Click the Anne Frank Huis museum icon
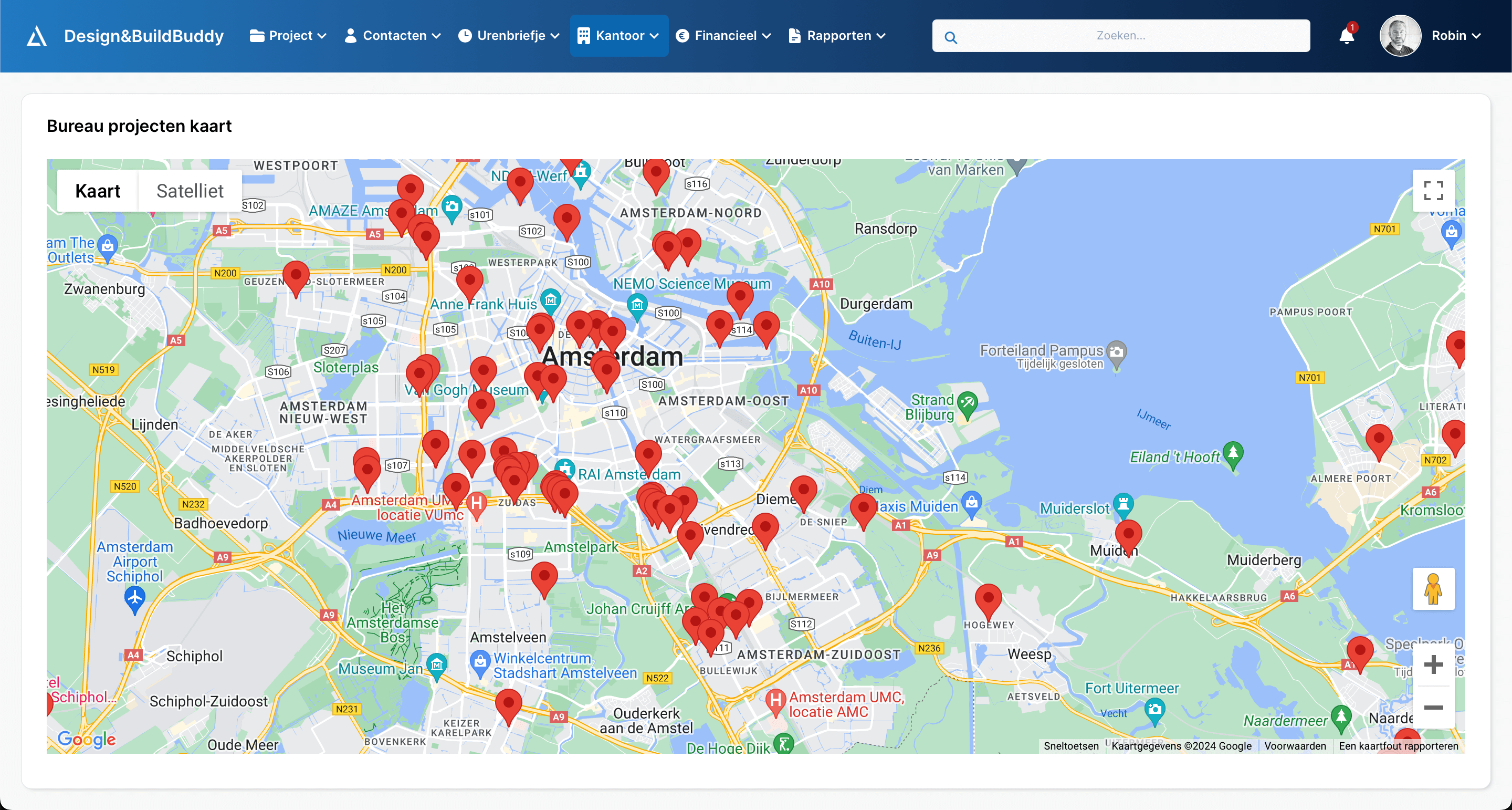Screen dimensions: 1512x810 (x=551, y=302)
